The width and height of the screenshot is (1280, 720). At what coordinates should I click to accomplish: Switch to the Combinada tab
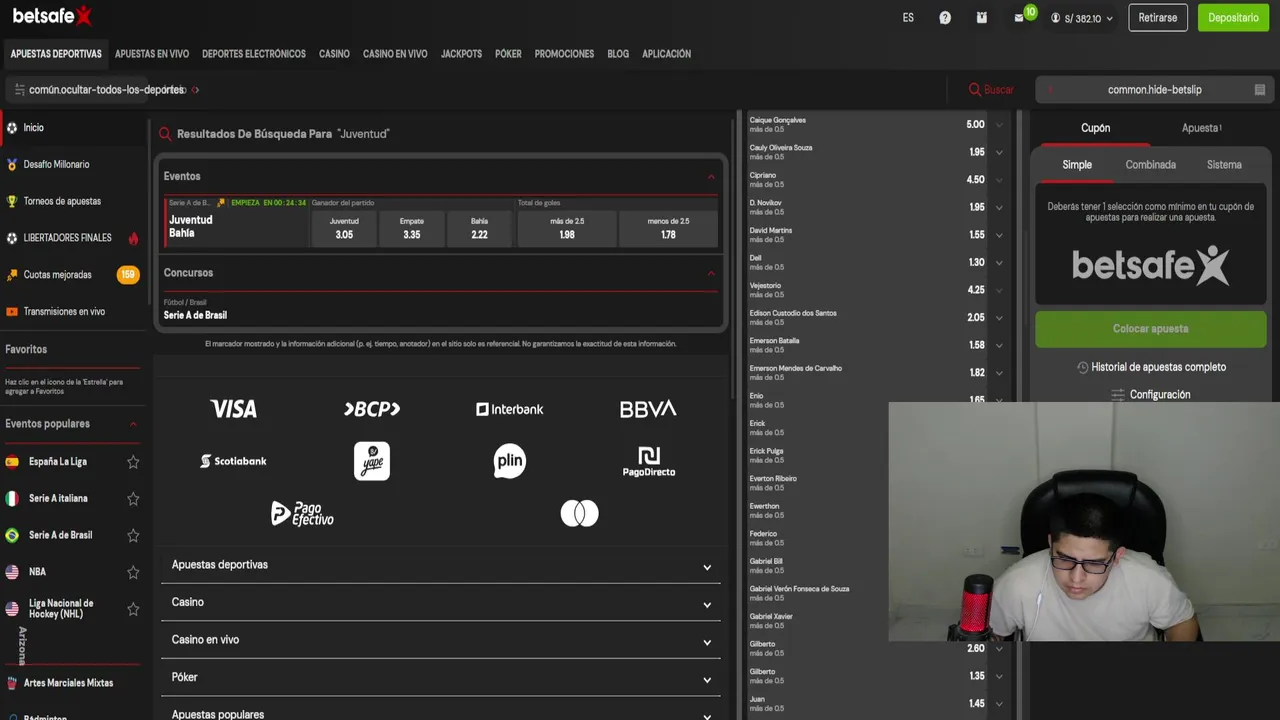point(1150,165)
